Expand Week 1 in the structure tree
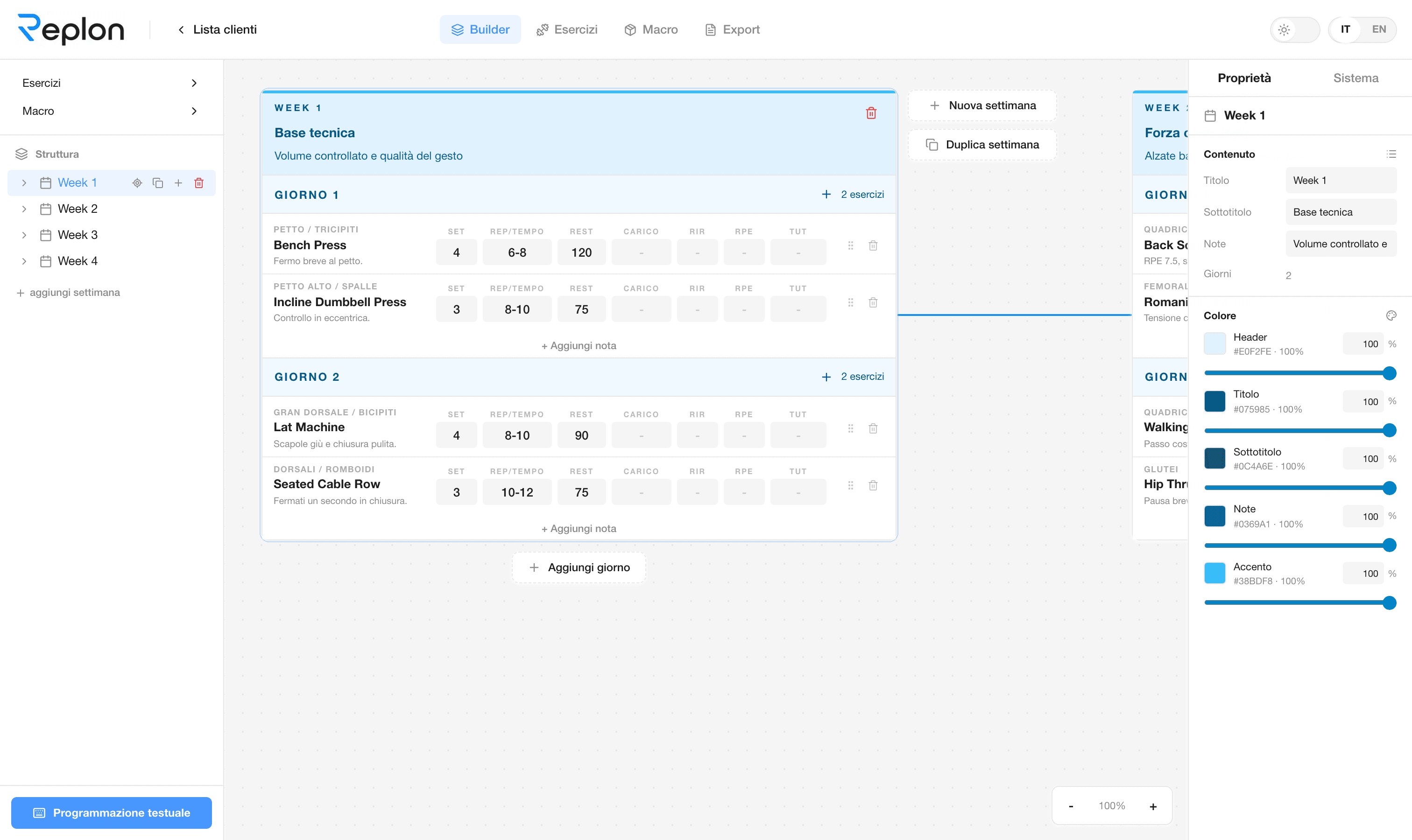This screenshot has width=1412, height=840. click(24, 183)
